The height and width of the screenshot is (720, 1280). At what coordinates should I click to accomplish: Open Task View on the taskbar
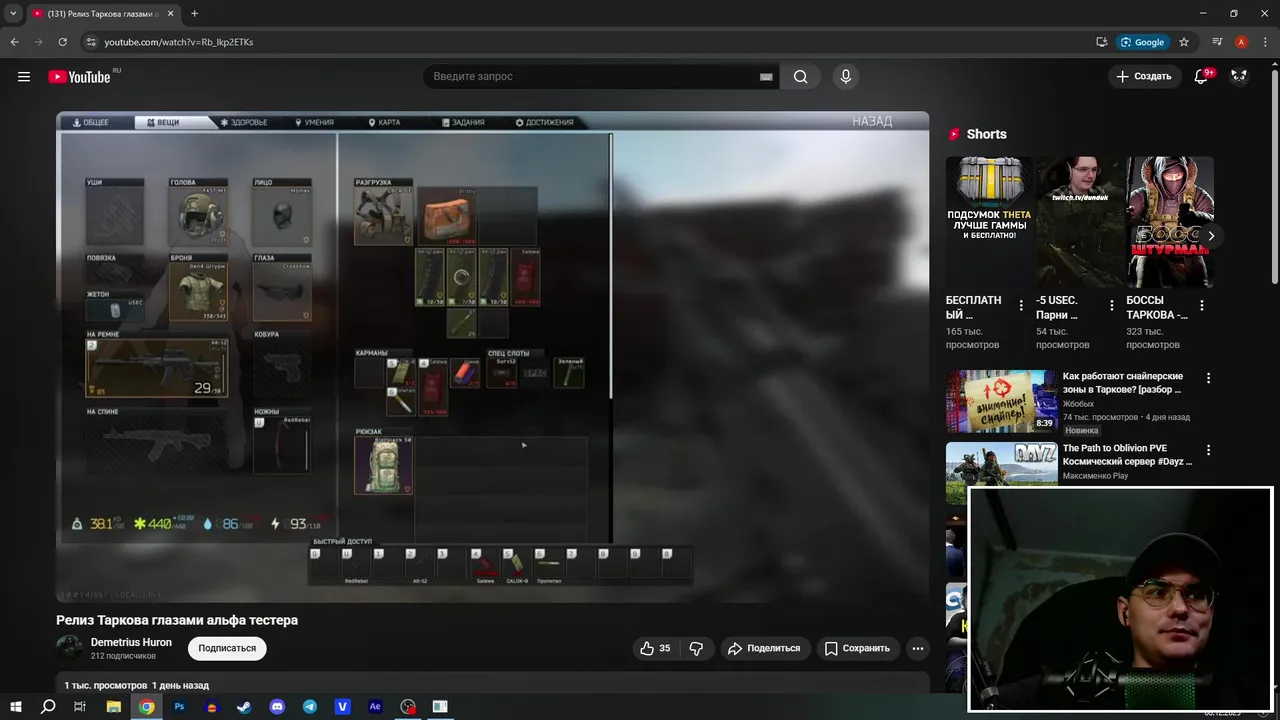(x=80, y=706)
